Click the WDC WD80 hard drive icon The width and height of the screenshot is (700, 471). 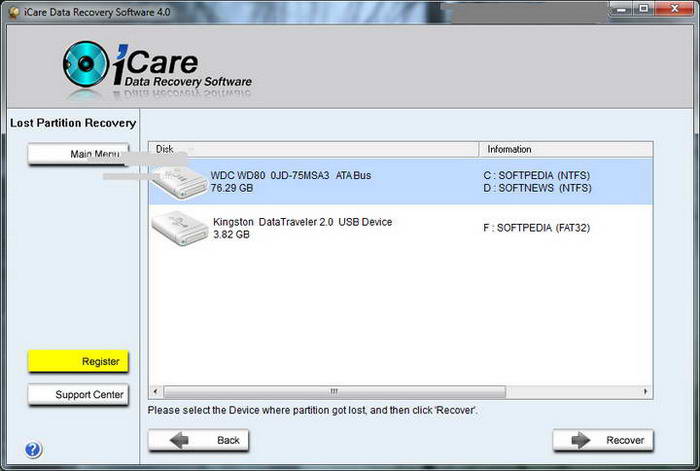(x=179, y=182)
